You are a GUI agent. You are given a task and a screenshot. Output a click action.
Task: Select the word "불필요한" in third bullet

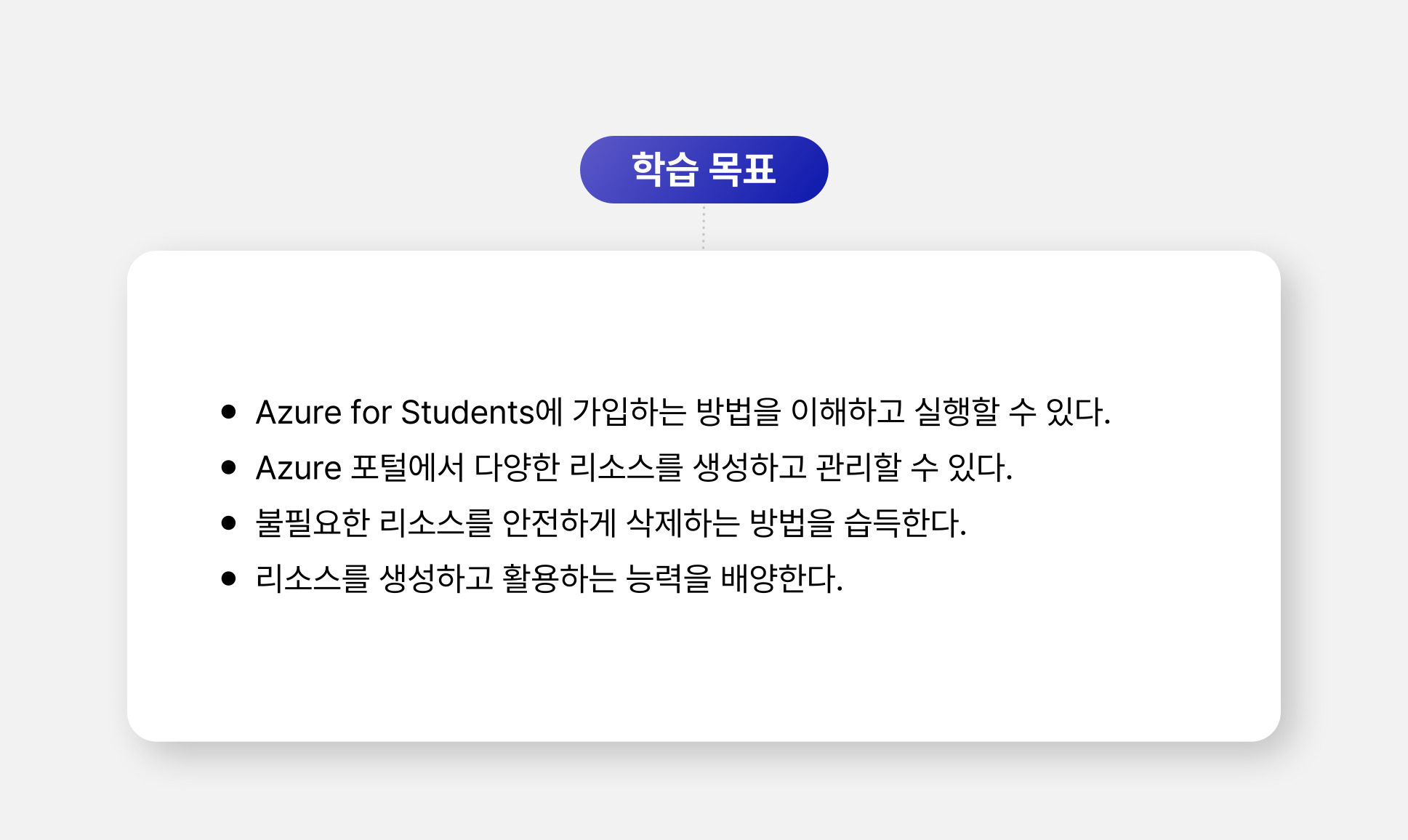pos(313,522)
